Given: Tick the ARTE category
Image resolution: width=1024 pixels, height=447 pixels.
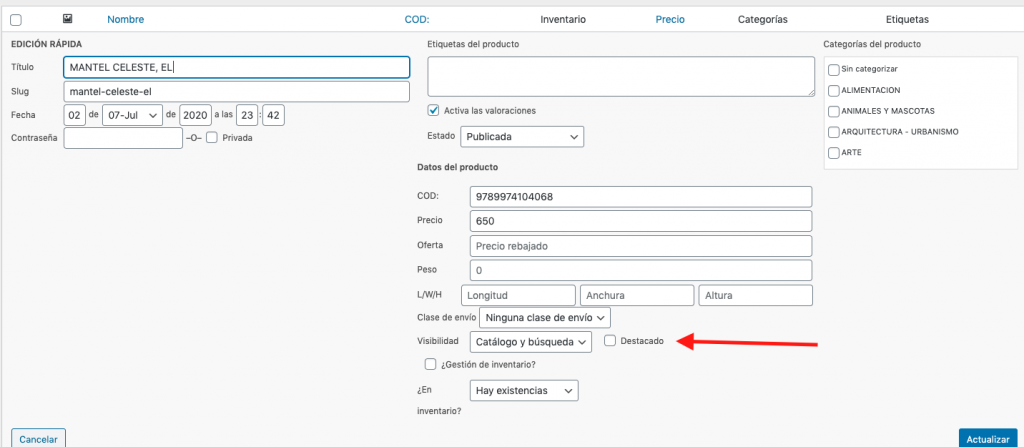Looking at the screenshot, I should 834,153.
